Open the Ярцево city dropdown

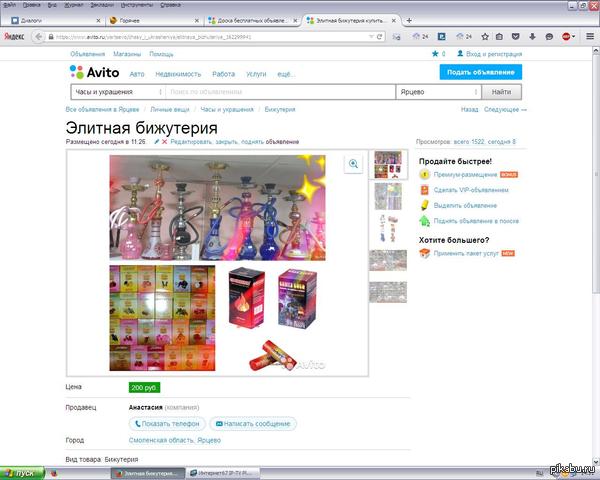[438, 92]
